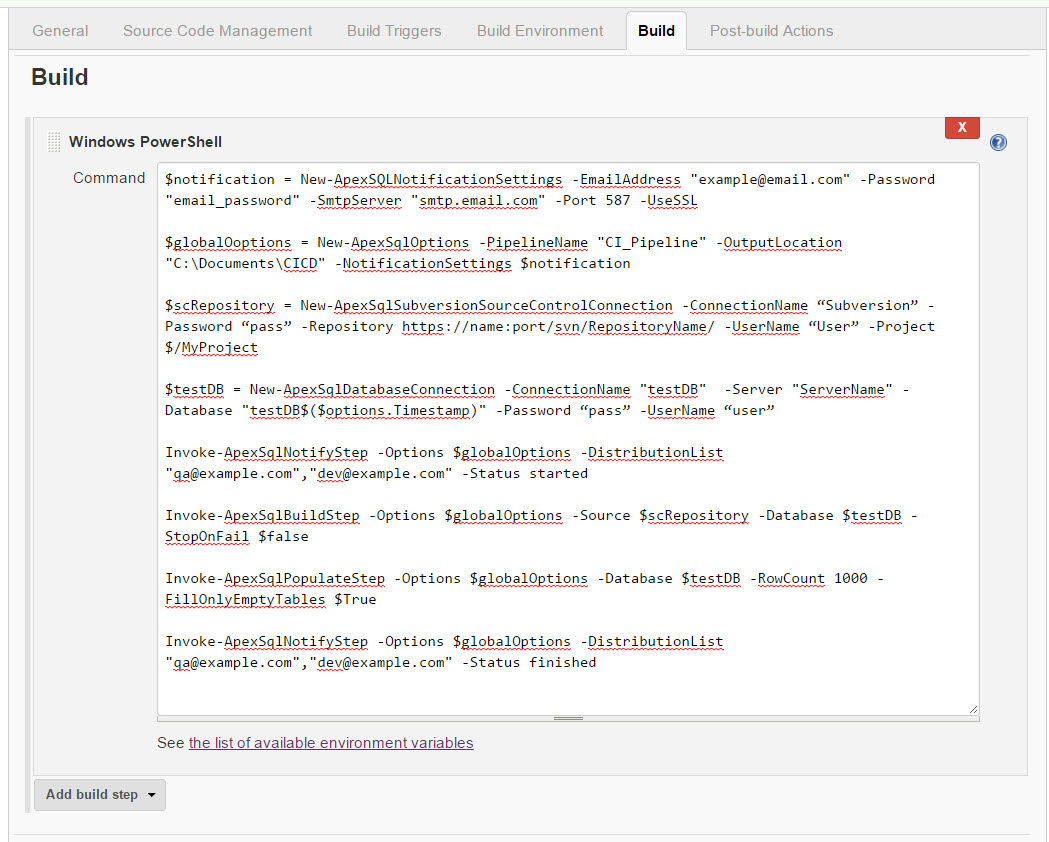Open help for Windows PowerShell step
Viewport: 1049px width, 842px height.
click(997, 142)
